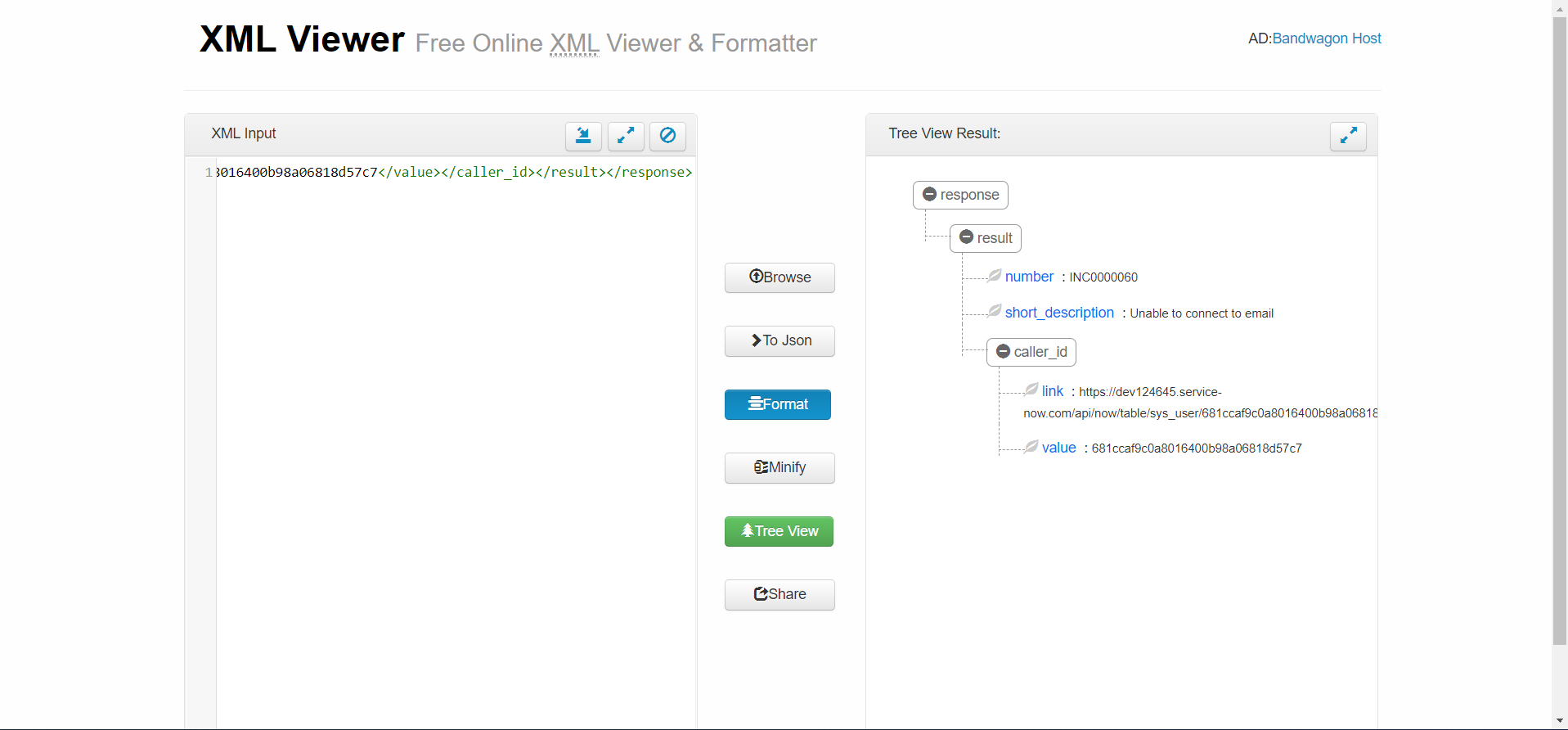Click the load XML download icon
Viewport: 1568px width, 730px height.
[583, 136]
